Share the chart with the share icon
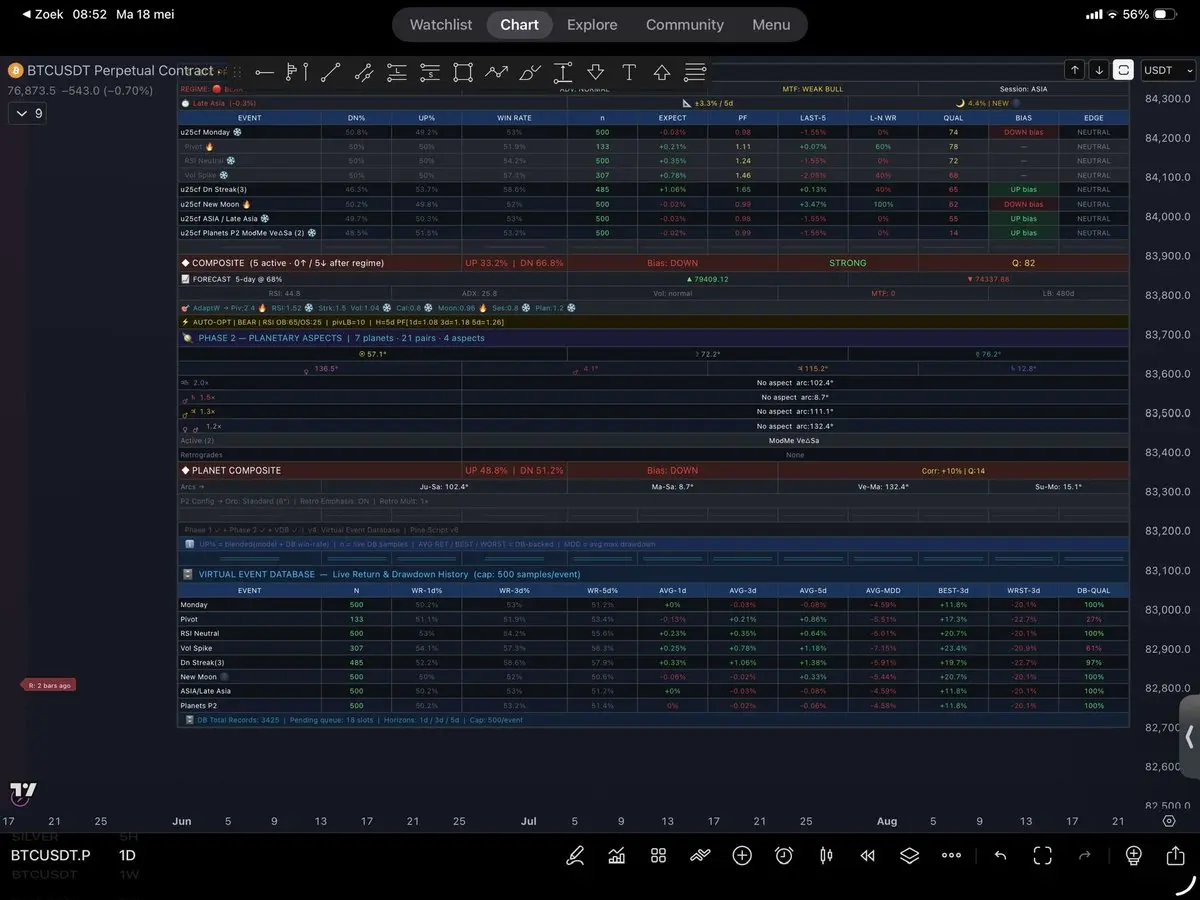1200x900 pixels. [x=1175, y=856]
